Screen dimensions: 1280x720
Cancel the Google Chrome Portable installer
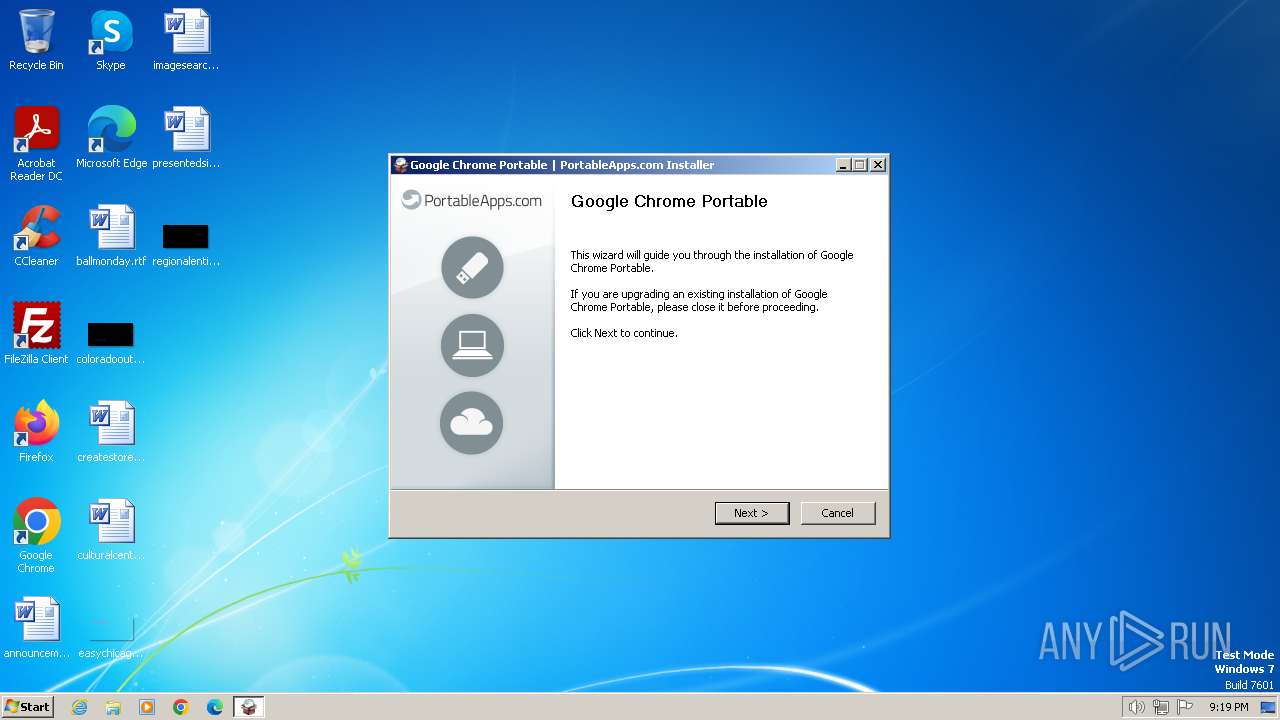tap(838, 513)
